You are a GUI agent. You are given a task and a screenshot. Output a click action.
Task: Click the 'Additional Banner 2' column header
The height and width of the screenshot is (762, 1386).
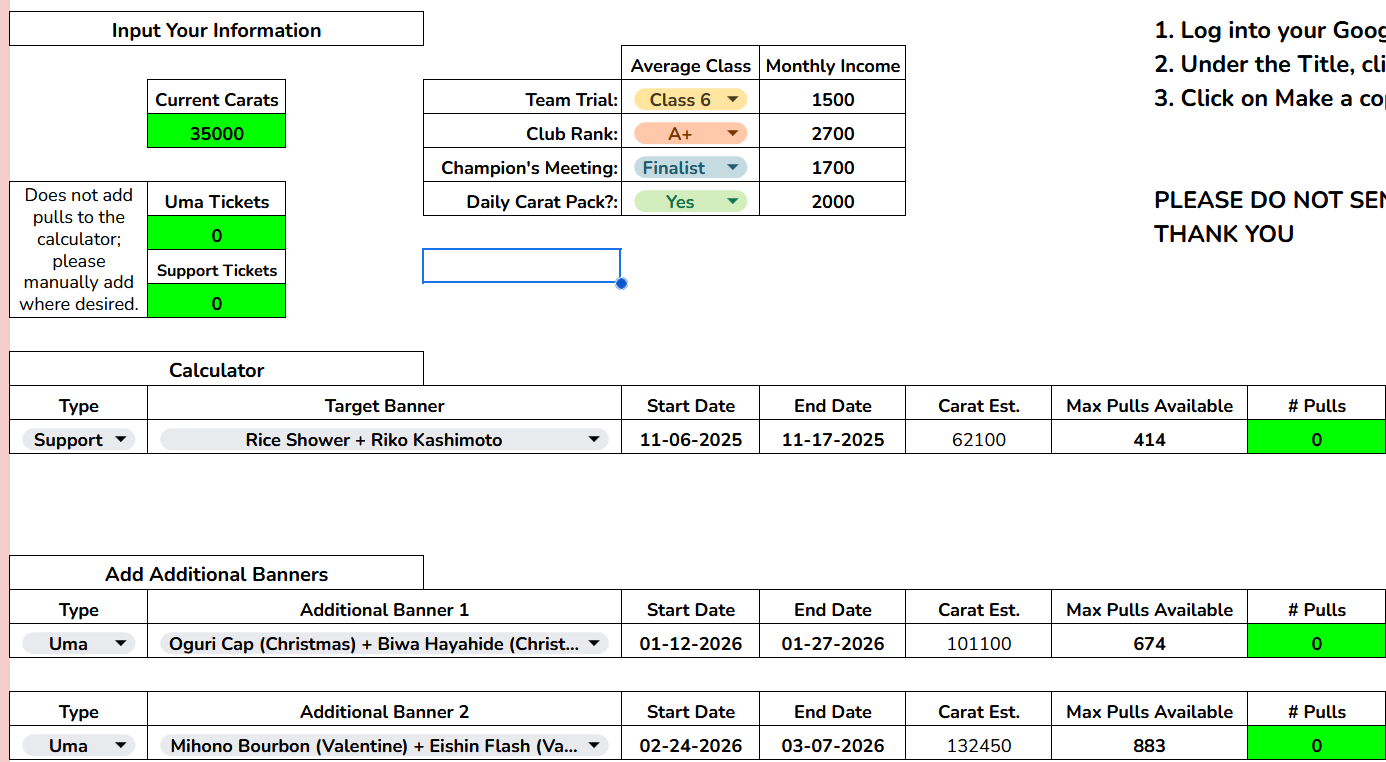tap(384, 709)
